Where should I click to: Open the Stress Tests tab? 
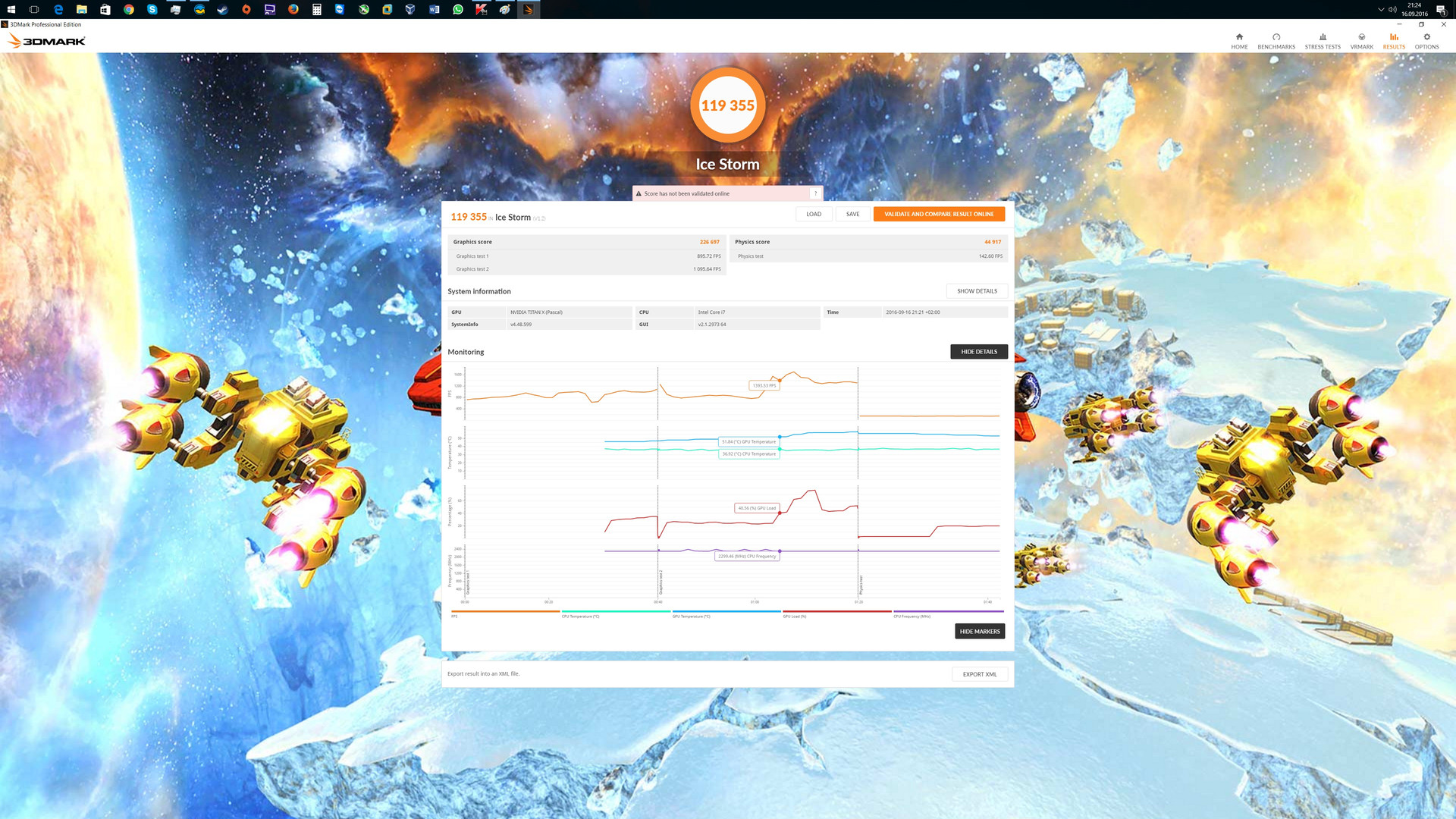pos(1323,41)
